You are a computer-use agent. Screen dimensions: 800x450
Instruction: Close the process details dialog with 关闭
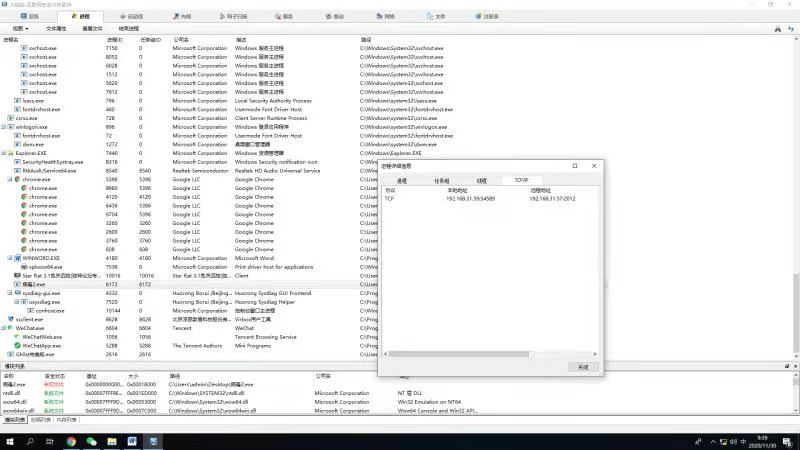pyautogui.click(x=583, y=367)
